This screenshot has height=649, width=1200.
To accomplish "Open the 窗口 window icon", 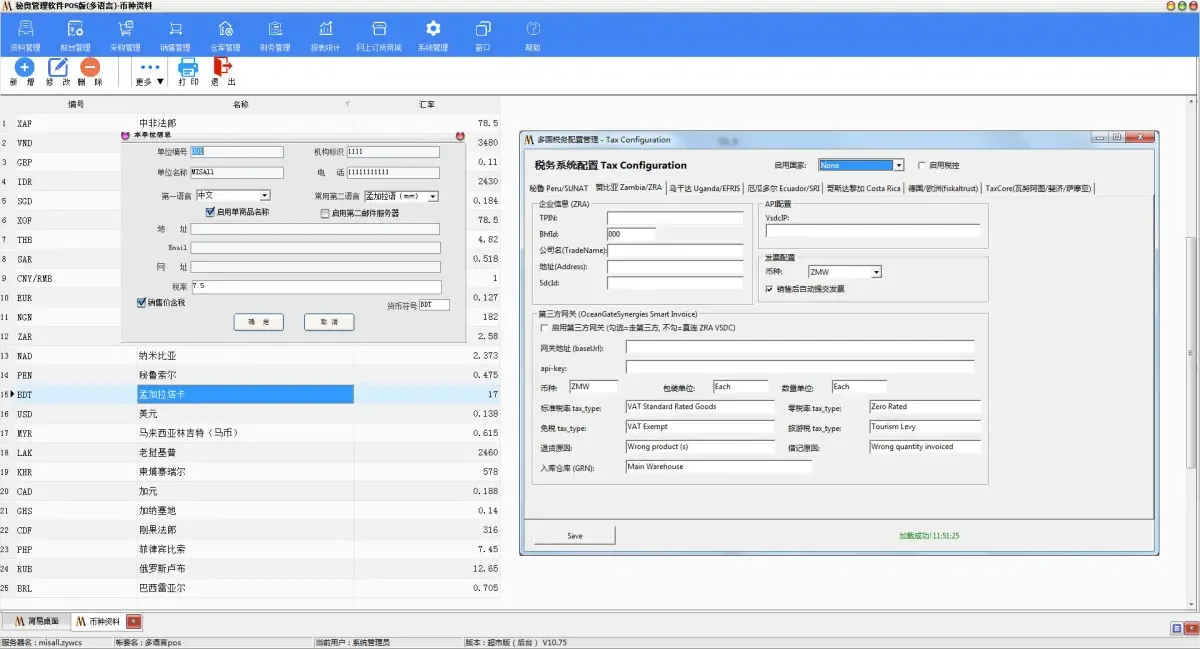I will [x=483, y=35].
